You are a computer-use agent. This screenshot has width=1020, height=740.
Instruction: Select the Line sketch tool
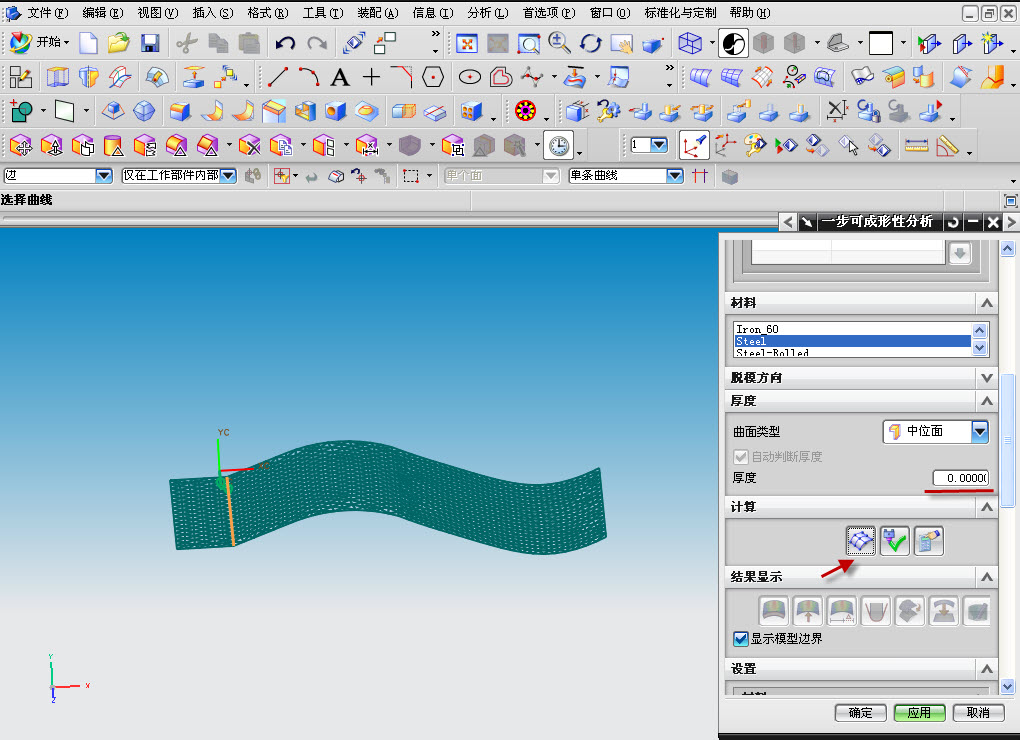278,77
